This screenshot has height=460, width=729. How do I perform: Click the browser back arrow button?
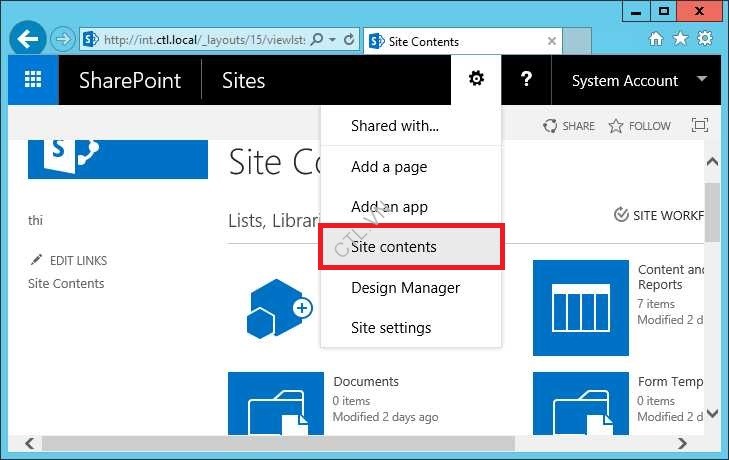point(29,40)
